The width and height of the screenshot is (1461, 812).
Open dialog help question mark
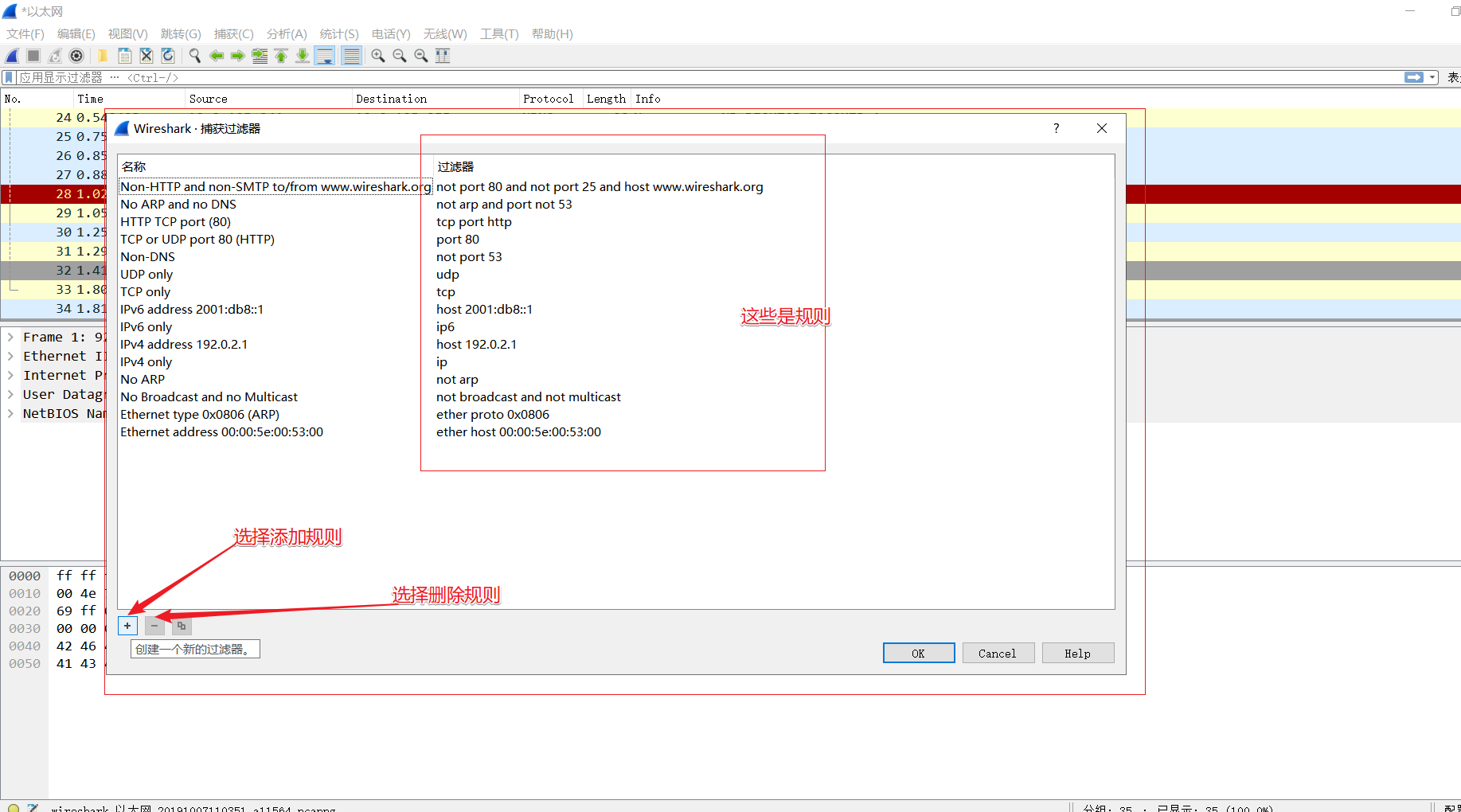[x=1057, y=128]
